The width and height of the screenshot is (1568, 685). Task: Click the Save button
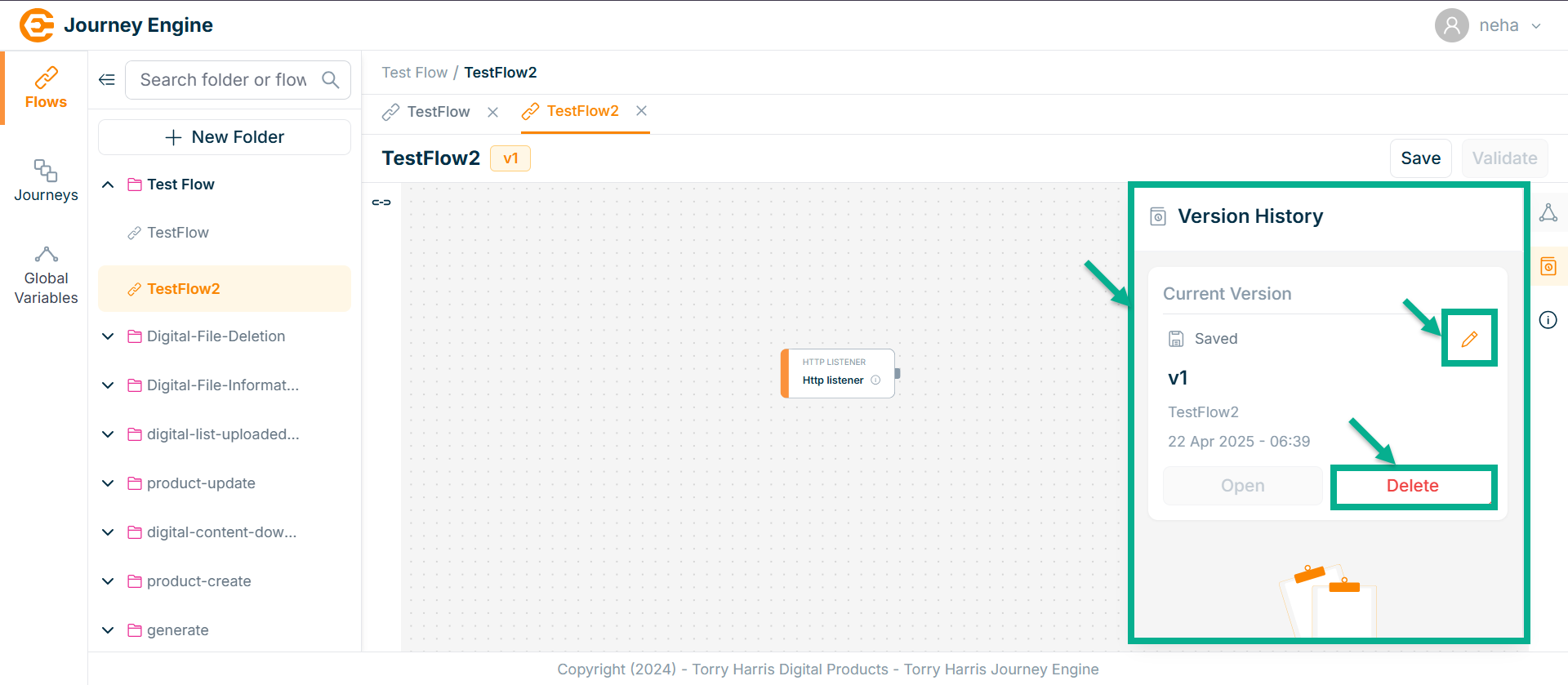click(1420, 158)
